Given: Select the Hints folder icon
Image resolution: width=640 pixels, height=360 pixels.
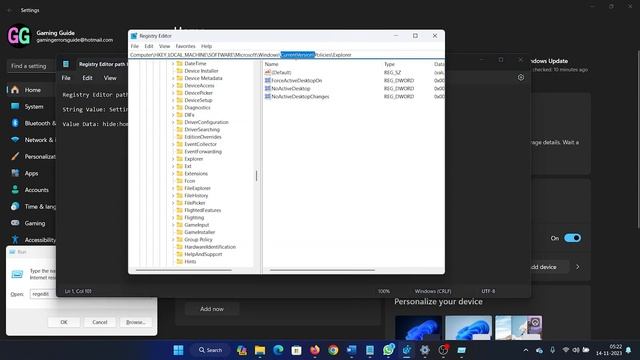Looking at the screenshot, I should tap(180, 262).
